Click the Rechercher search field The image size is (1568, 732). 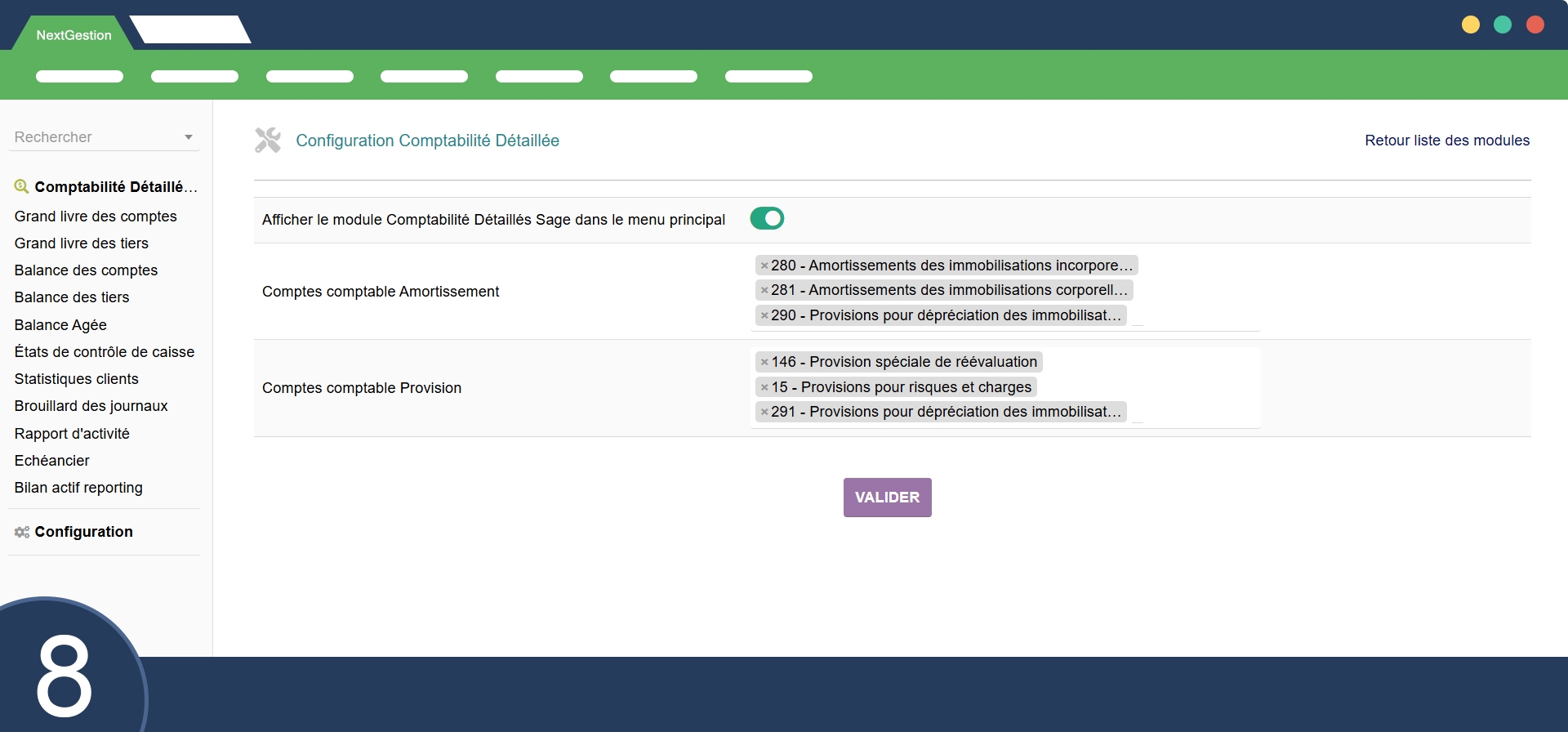click(x=94, y=137)
